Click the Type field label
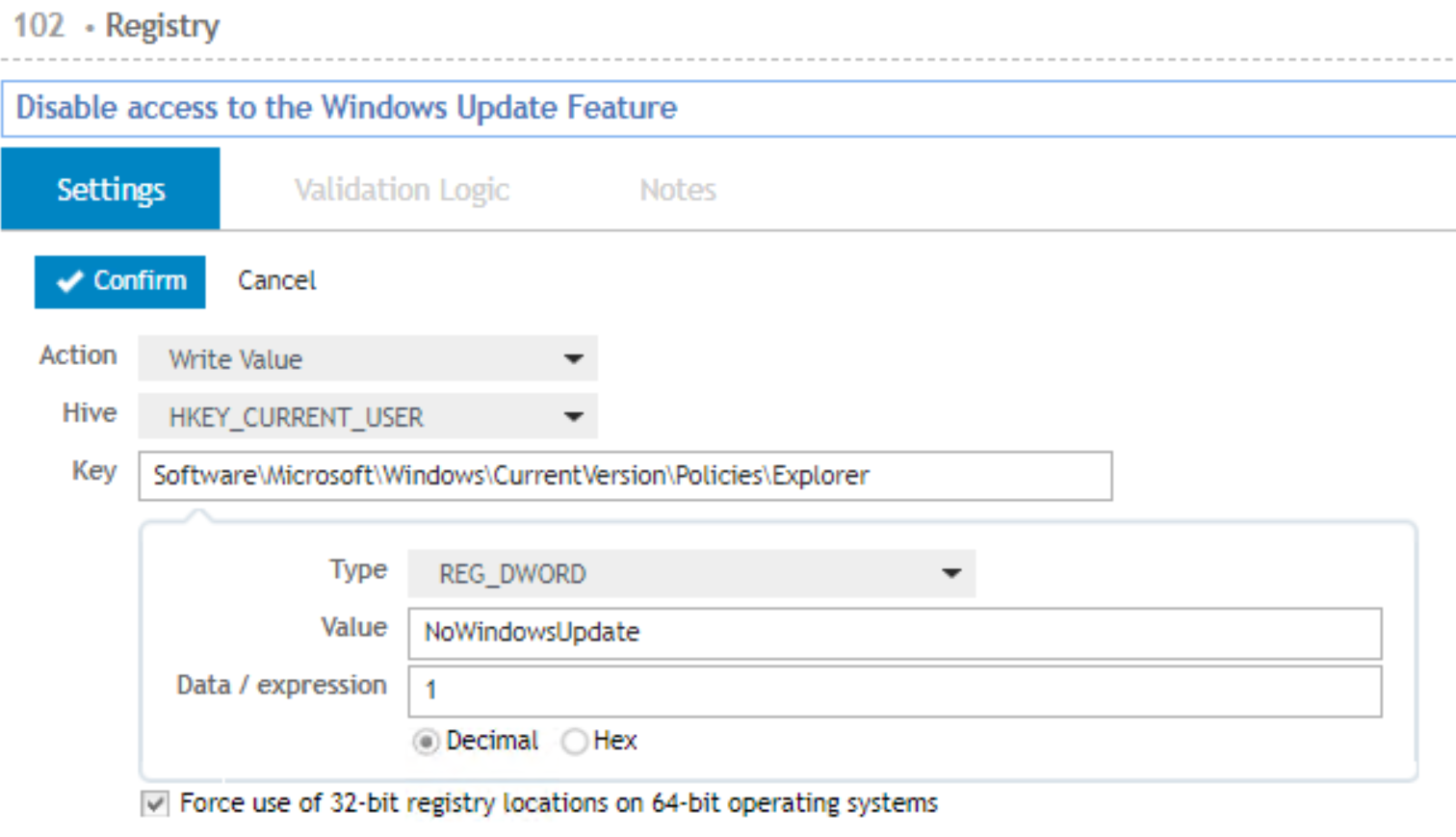 358,570
